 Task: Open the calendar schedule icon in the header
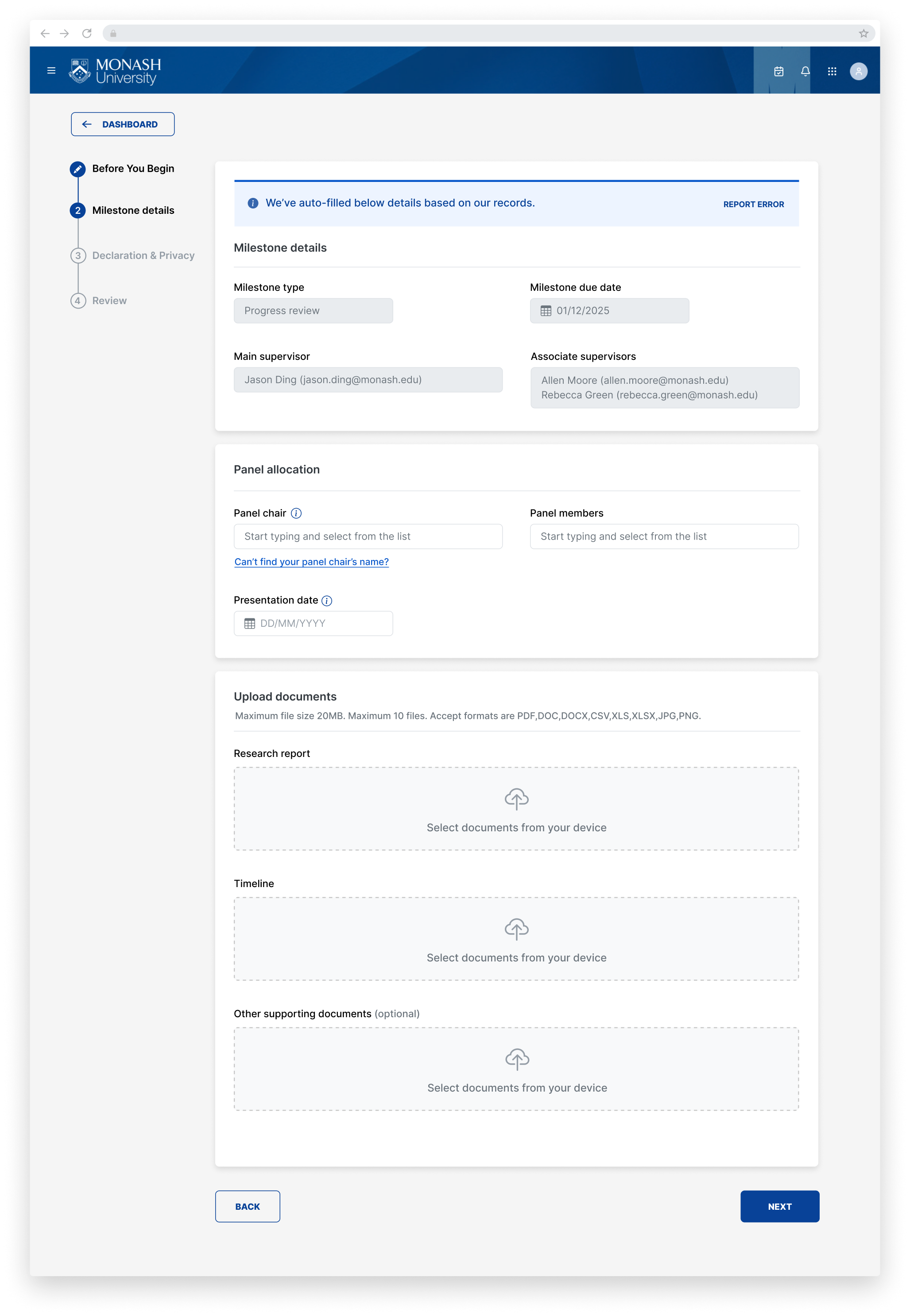pyautogui.click(x=779, y=71)
